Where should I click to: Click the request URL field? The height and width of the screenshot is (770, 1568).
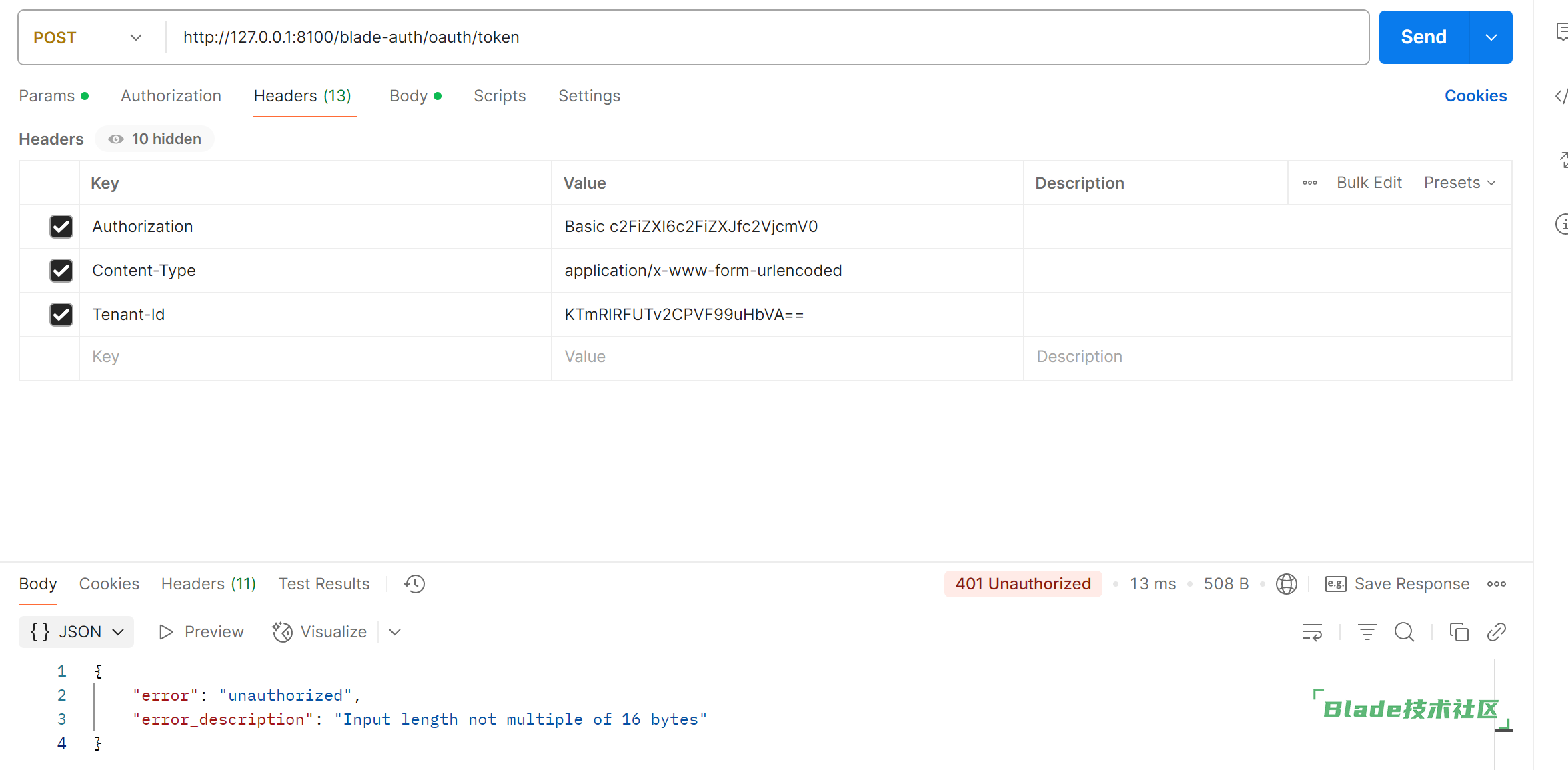pos(767,37)
